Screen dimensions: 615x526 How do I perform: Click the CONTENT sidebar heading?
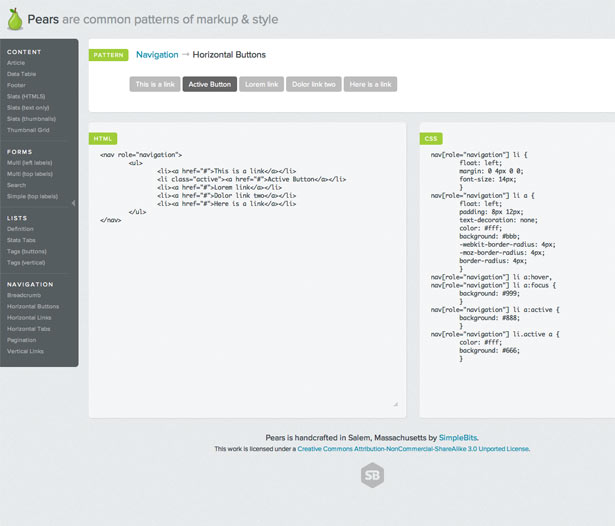click(x=24, y=52)
